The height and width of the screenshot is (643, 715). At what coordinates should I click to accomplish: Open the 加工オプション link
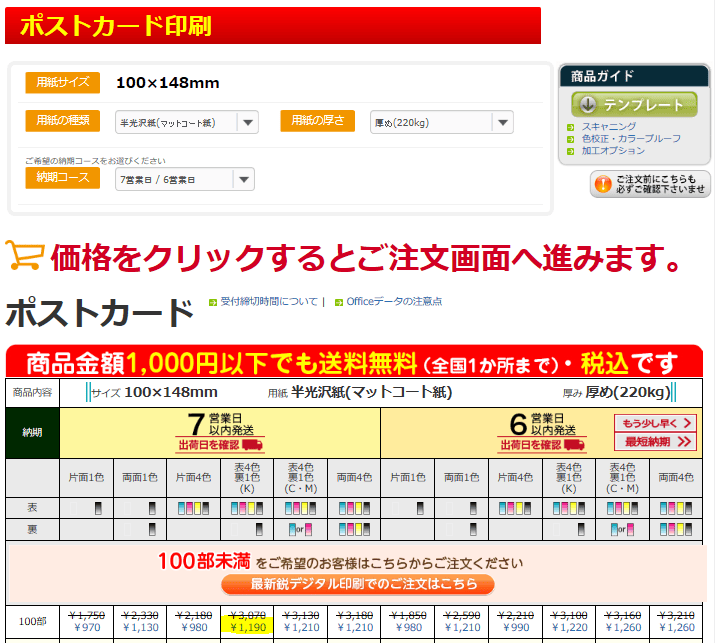[x=612, y=151]
